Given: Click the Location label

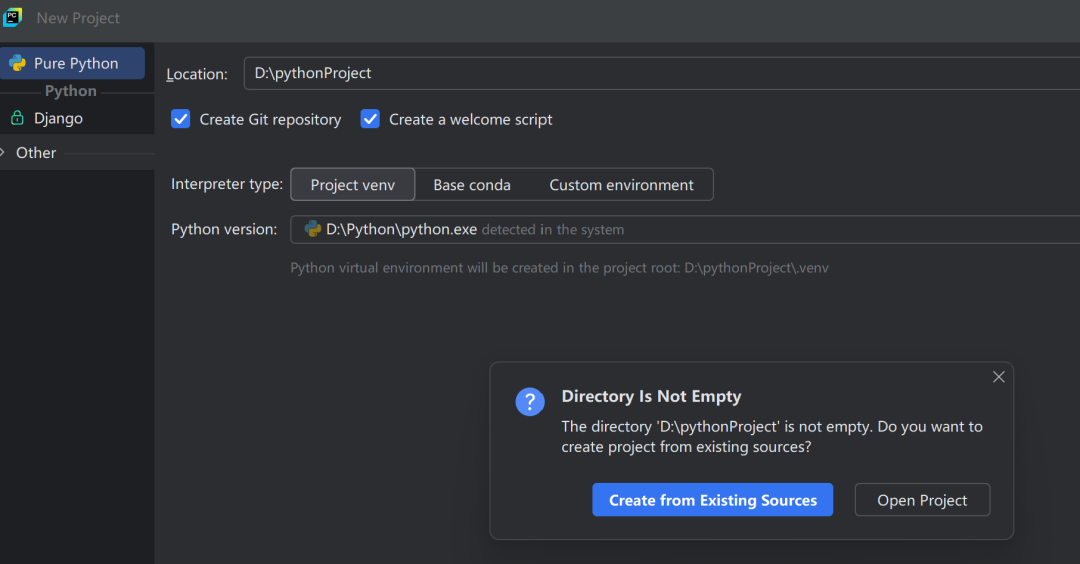Looking at the screenshot, I should point(197,74).
